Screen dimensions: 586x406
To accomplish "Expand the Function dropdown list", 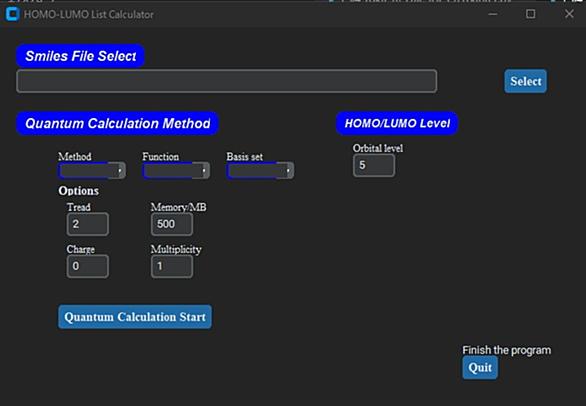I will 176,171.
